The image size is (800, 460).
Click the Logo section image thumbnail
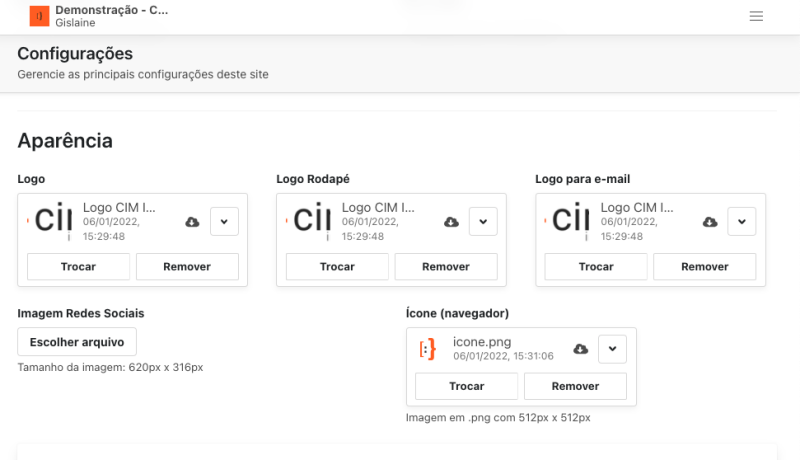pos(52,221)
